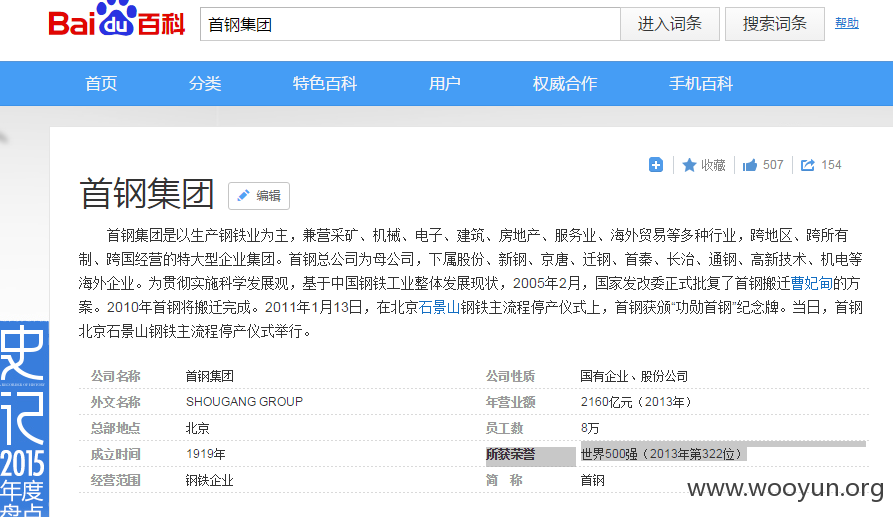Click the 公司性质 field label
The width and height of the screenshot is (893, 517).
pos(510,376)
